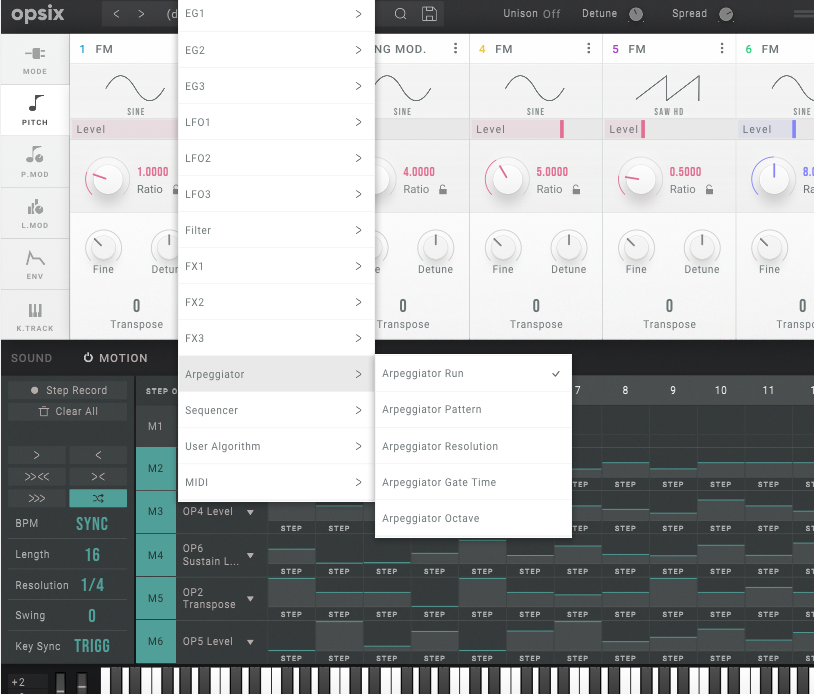The height and width of the screenshot is (694, 814).
Task: Open the RING MOD operator three-dot menu
Action: pyautogui.click(x=455, y=48)
